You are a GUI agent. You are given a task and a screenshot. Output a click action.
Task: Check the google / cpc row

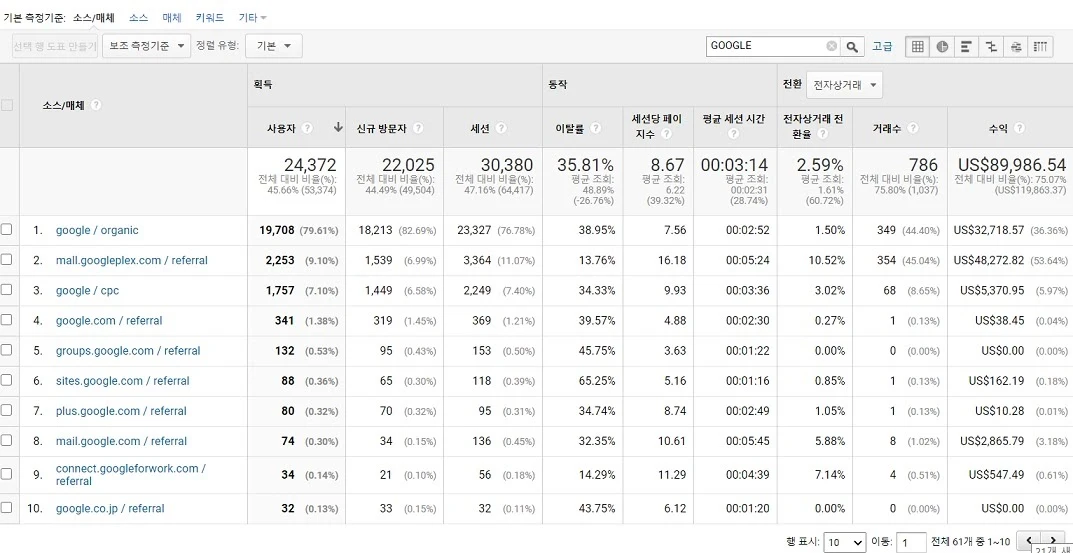[x=7, y=290]
